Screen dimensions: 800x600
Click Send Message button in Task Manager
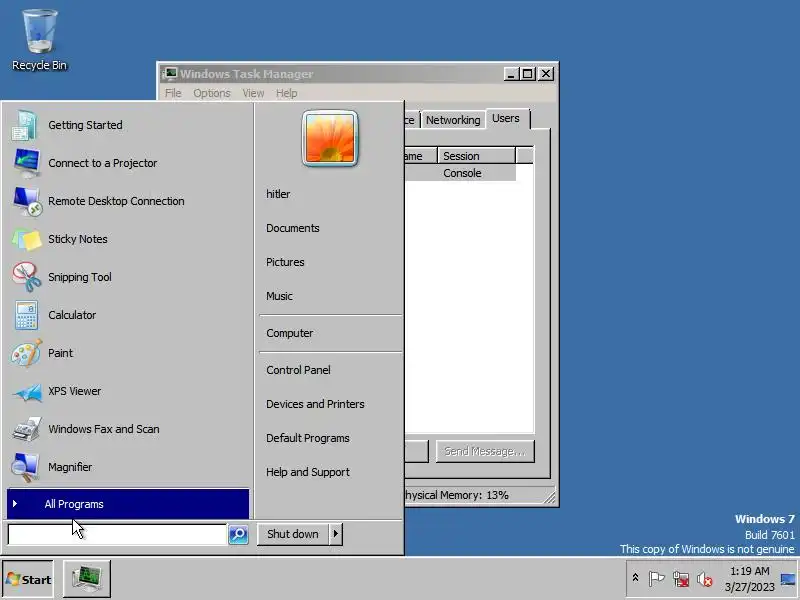click(485, 452)
